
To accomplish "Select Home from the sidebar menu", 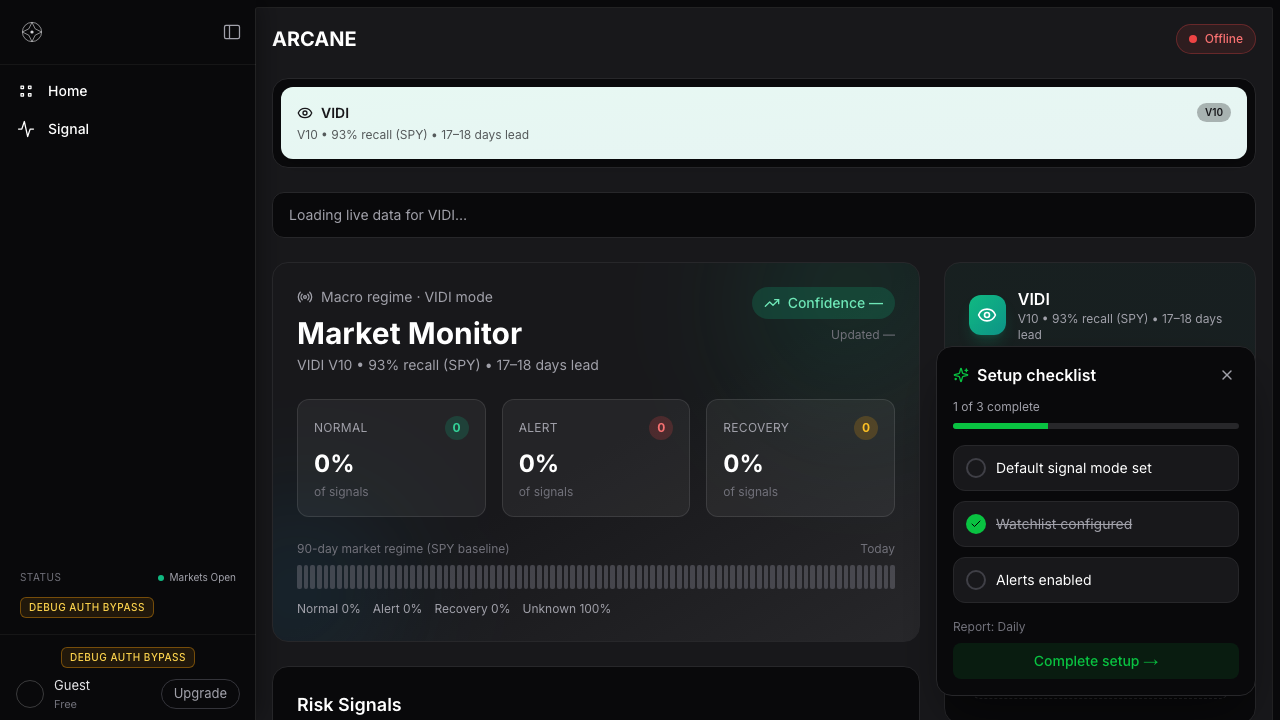I will pos(67,91).
